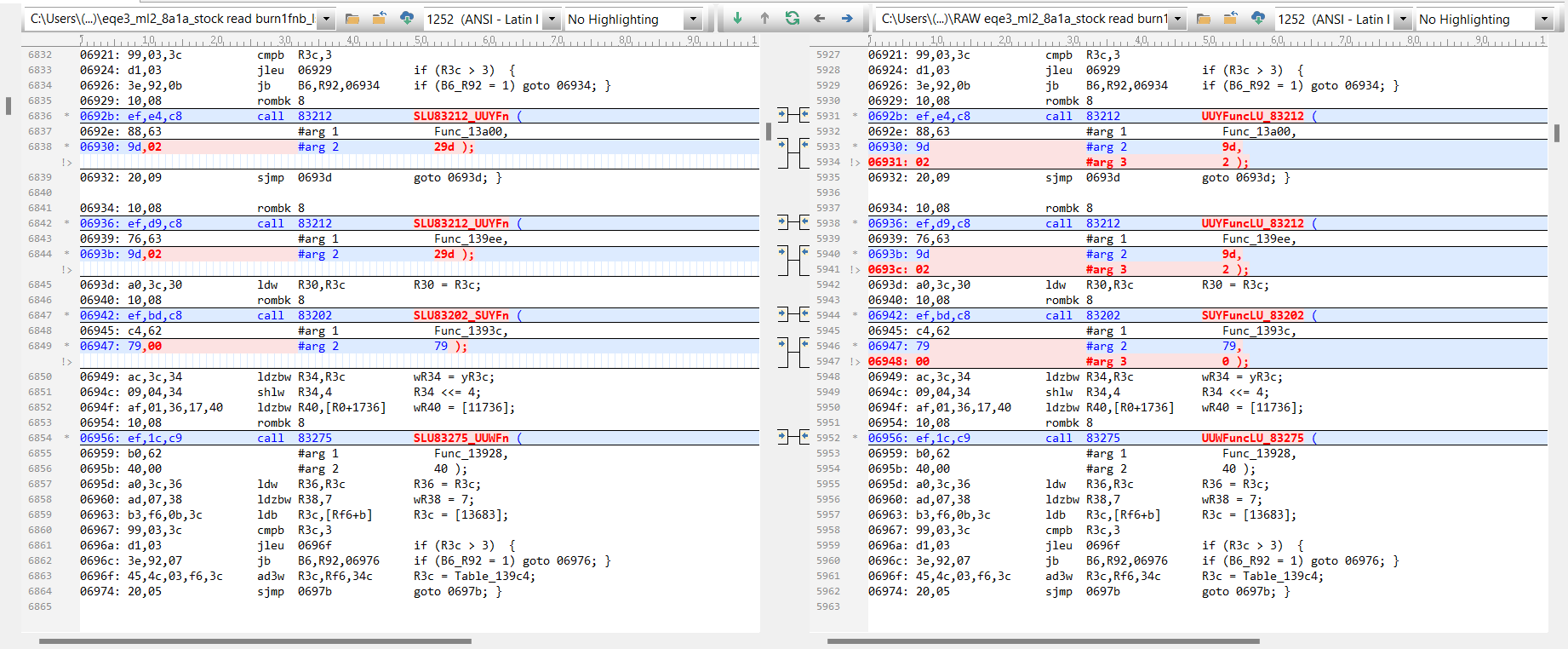Click the Previous Difference up arrow

764,18
